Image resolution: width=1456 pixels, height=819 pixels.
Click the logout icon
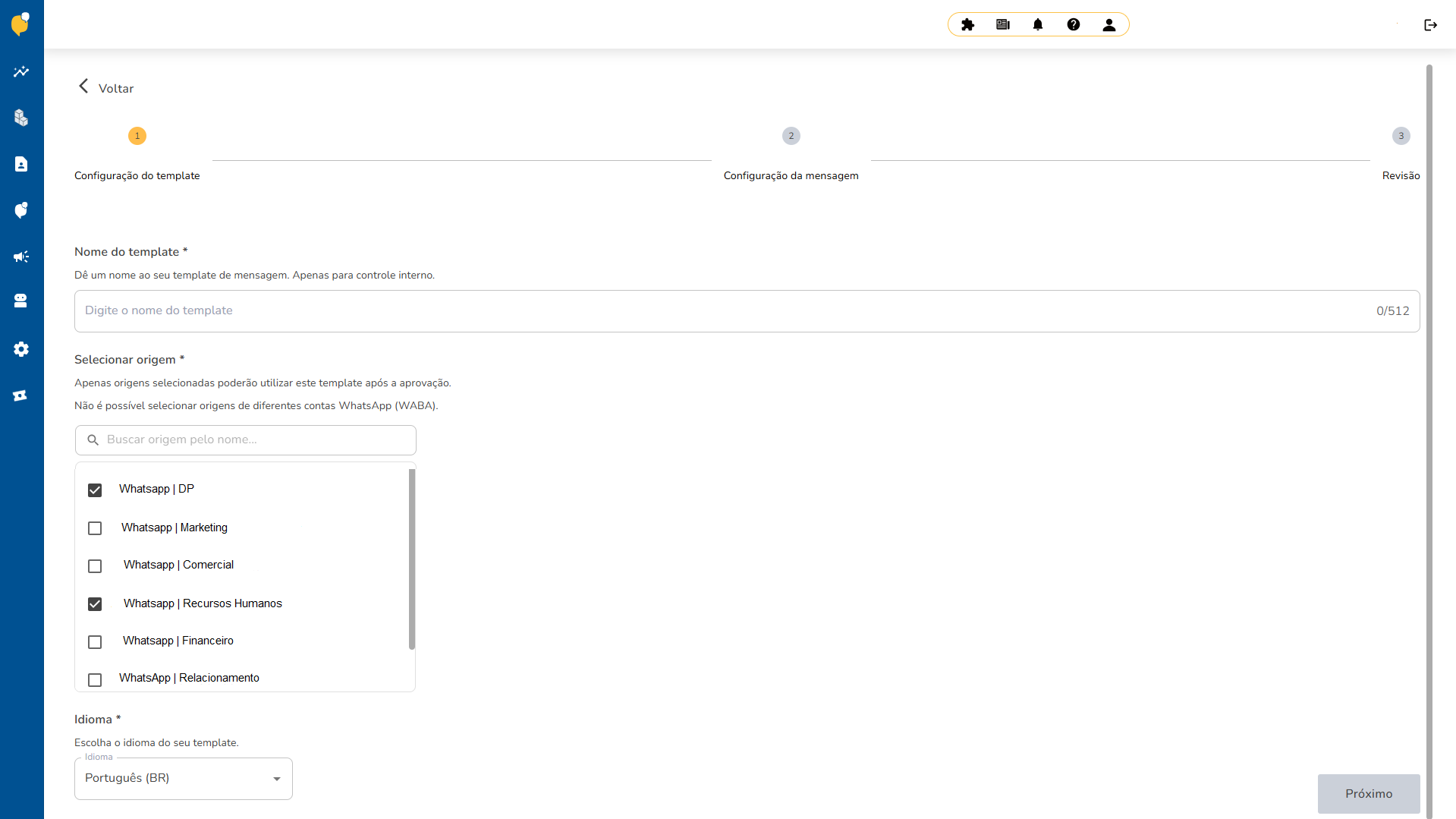[x=1431, y=25]
